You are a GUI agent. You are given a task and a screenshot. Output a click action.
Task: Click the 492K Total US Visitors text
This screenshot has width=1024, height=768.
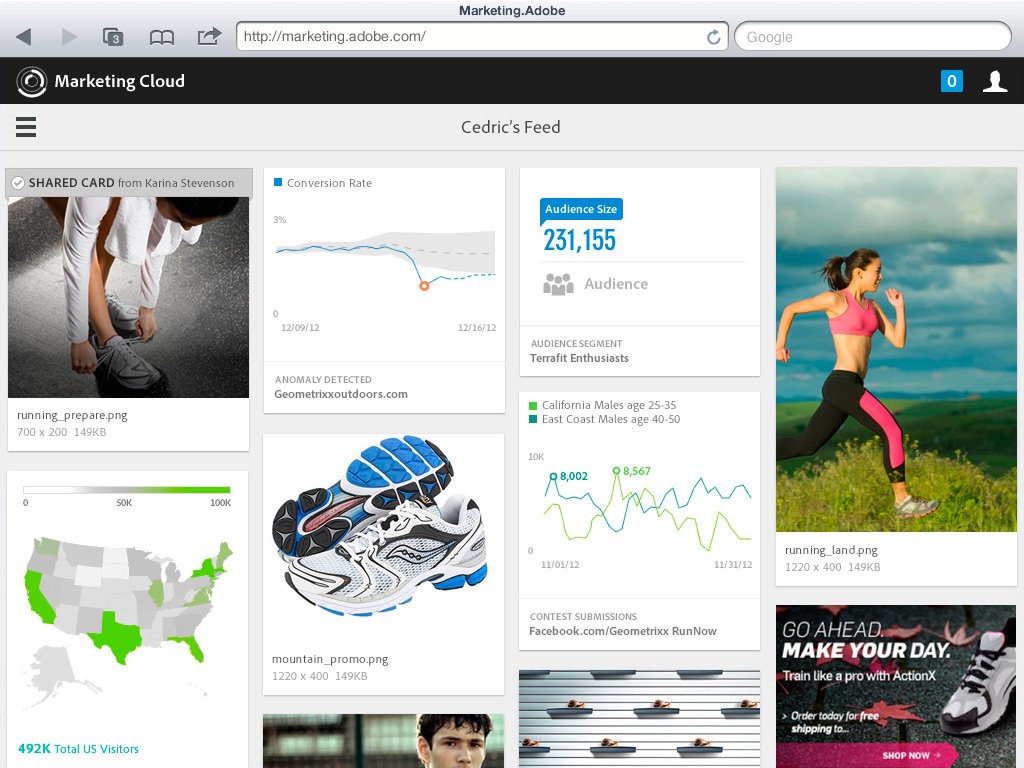coord(78,748)
